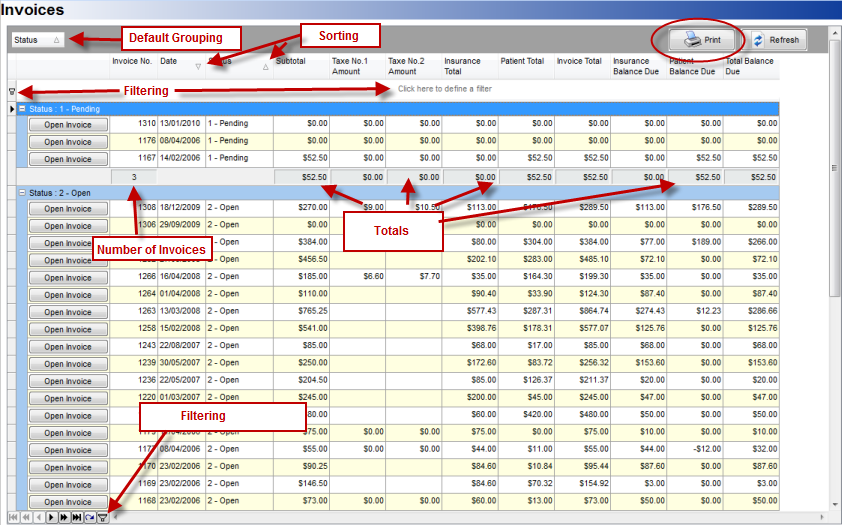Image resolution: width=842 pixels, height=525 pixels.
Task: Click the Pending group invoice count 3
Action: click(x=134, y=177)
